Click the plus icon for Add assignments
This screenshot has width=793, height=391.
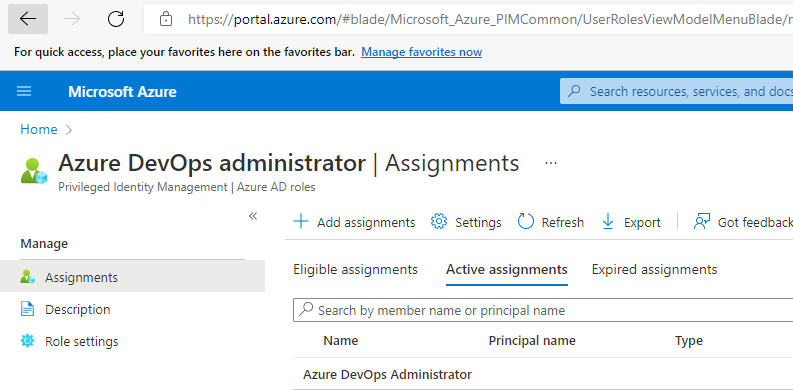click(x=301, y=222)
